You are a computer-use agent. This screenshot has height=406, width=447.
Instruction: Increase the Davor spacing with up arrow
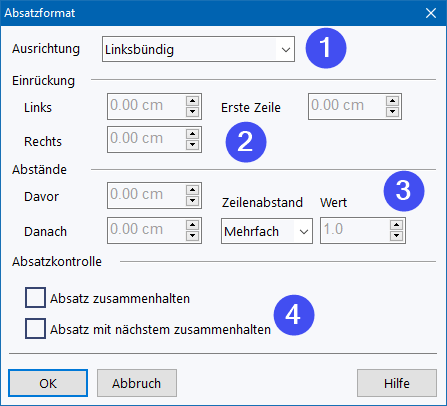pyautogui.click(x=193, y=190)
